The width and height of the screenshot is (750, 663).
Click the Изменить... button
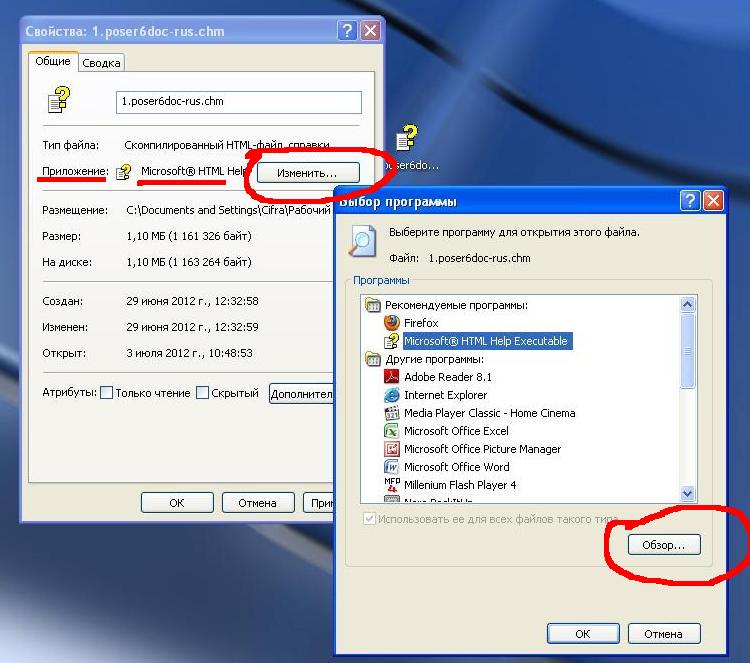tap(308, 173)
